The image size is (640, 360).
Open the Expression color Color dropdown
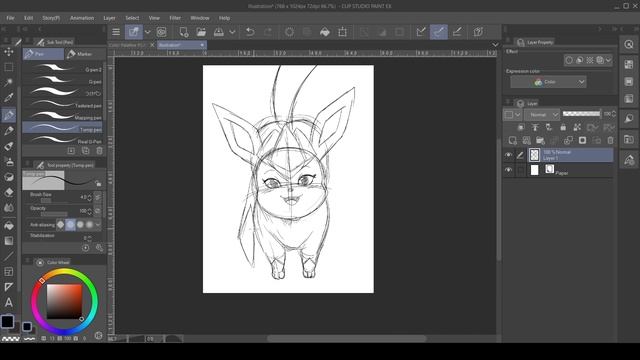[x=548, y=82]
